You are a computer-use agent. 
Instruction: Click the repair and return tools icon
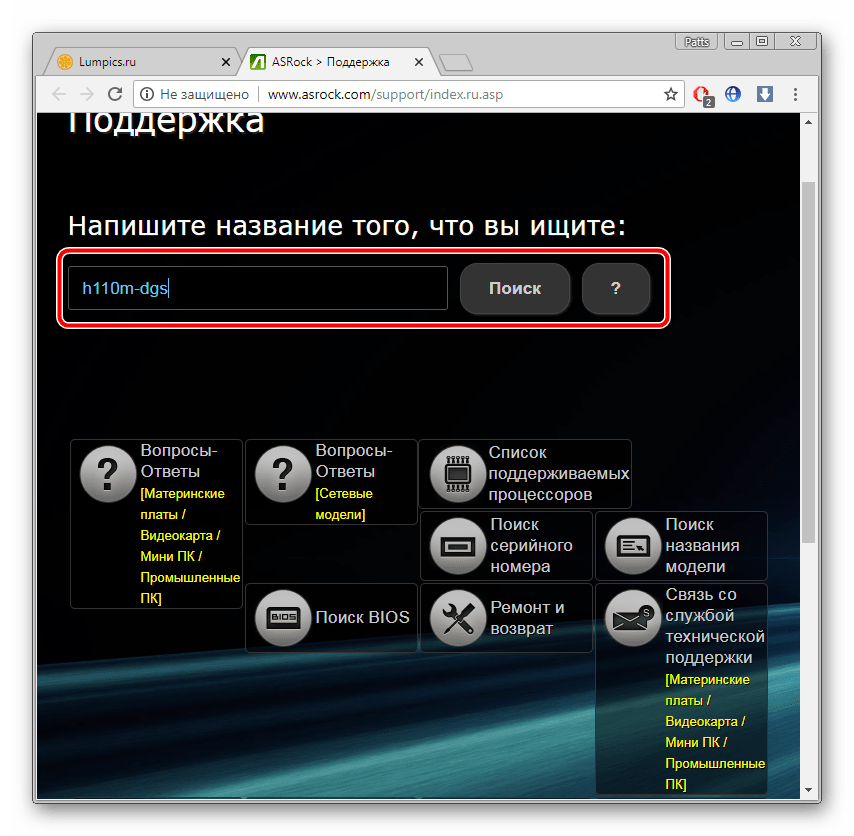(457, 618)
